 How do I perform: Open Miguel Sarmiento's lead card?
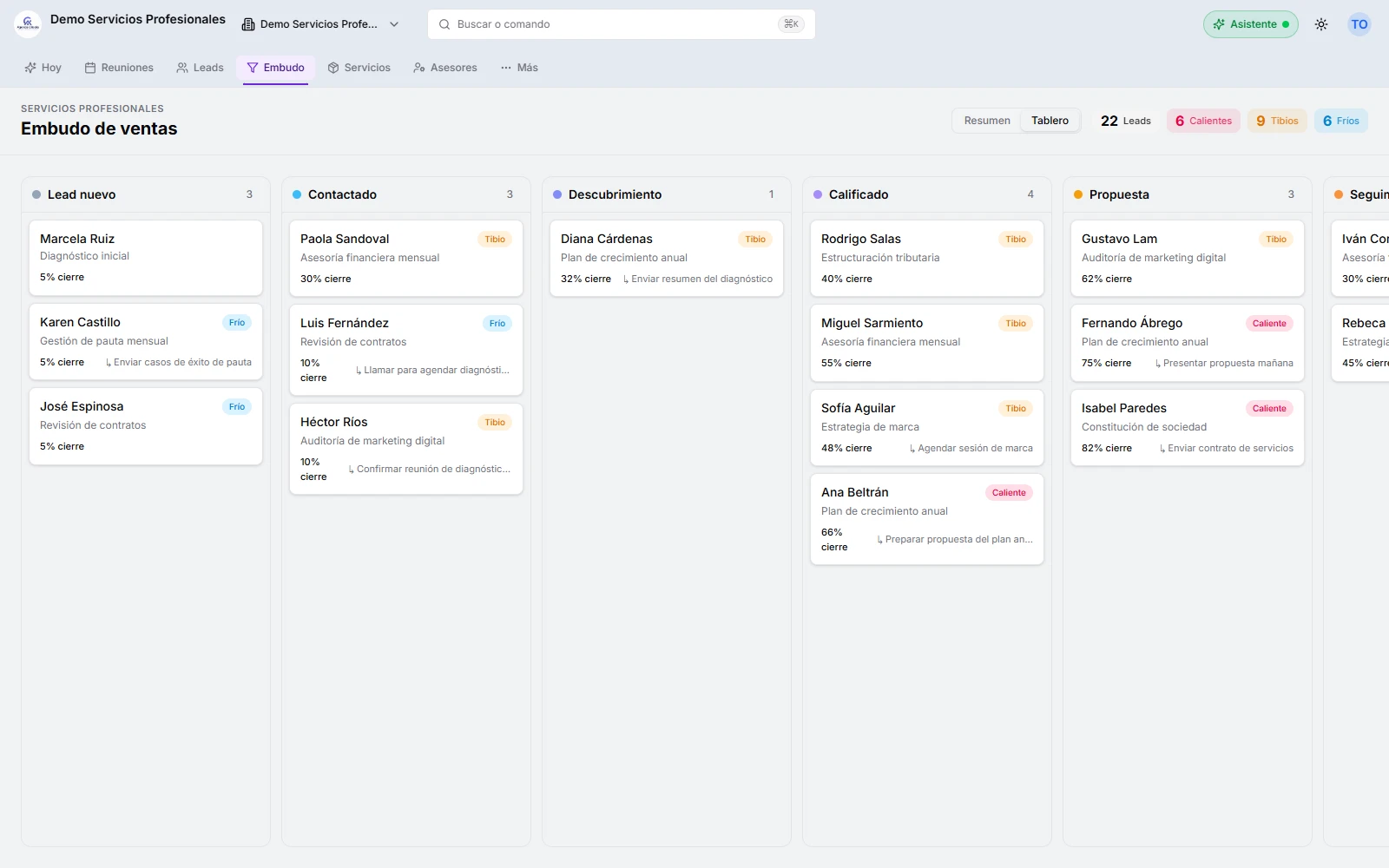tap(927, 343)
